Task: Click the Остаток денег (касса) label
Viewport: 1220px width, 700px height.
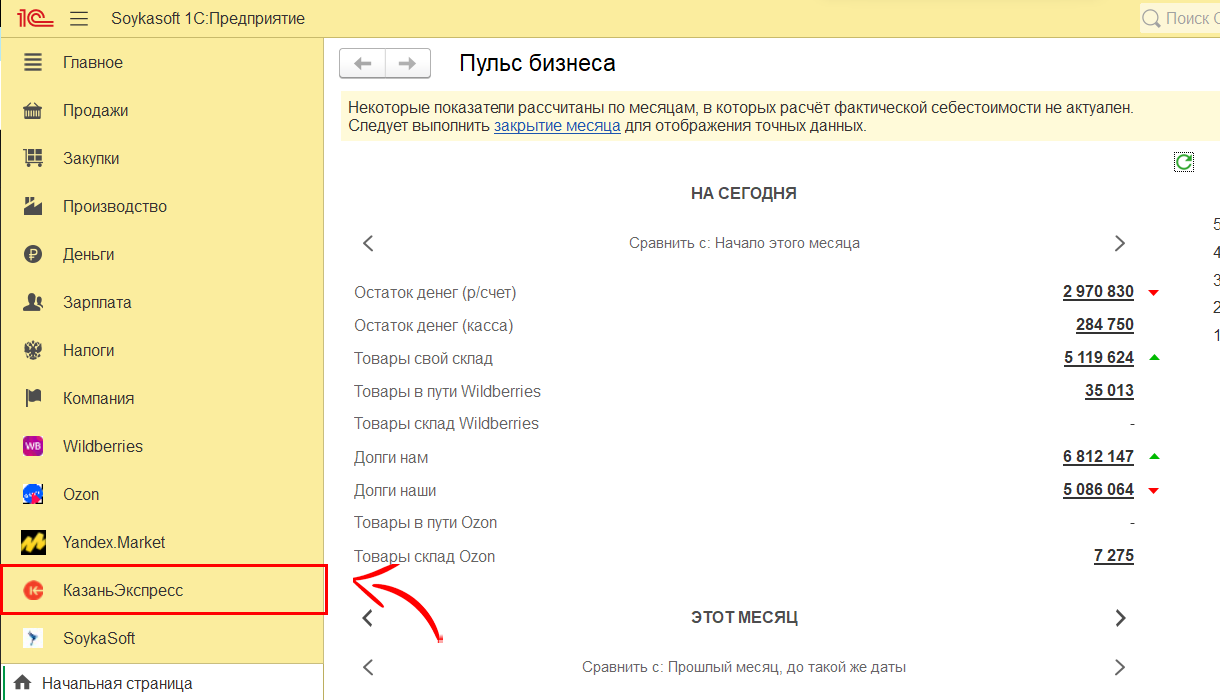Action: pyautogui.click(x=433, y=325)
